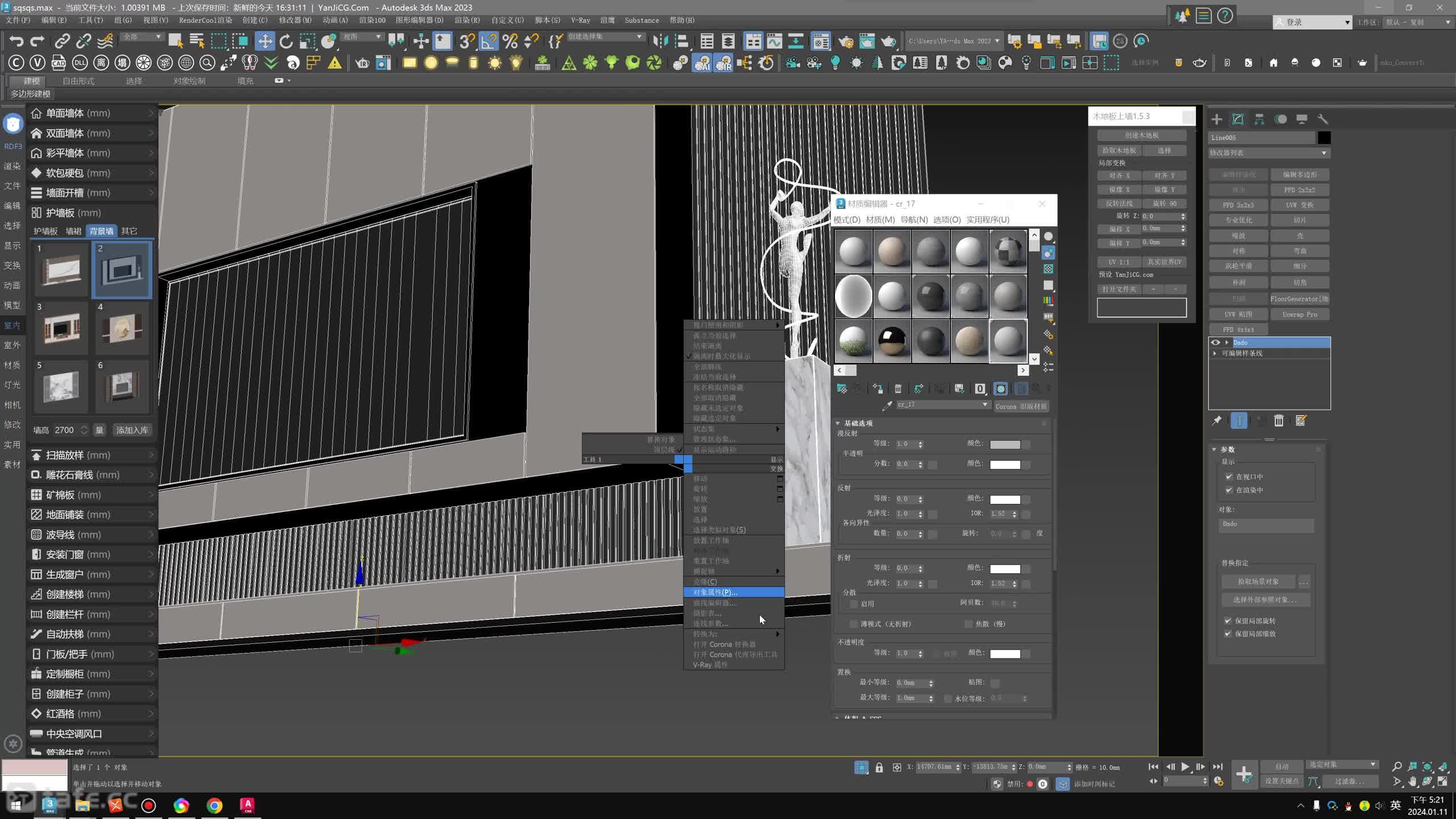The image size is (1456, 819).
Task: Open the 选定对象 key filter dropdown
Action: pyautogui.click(x=1342, y=764)
